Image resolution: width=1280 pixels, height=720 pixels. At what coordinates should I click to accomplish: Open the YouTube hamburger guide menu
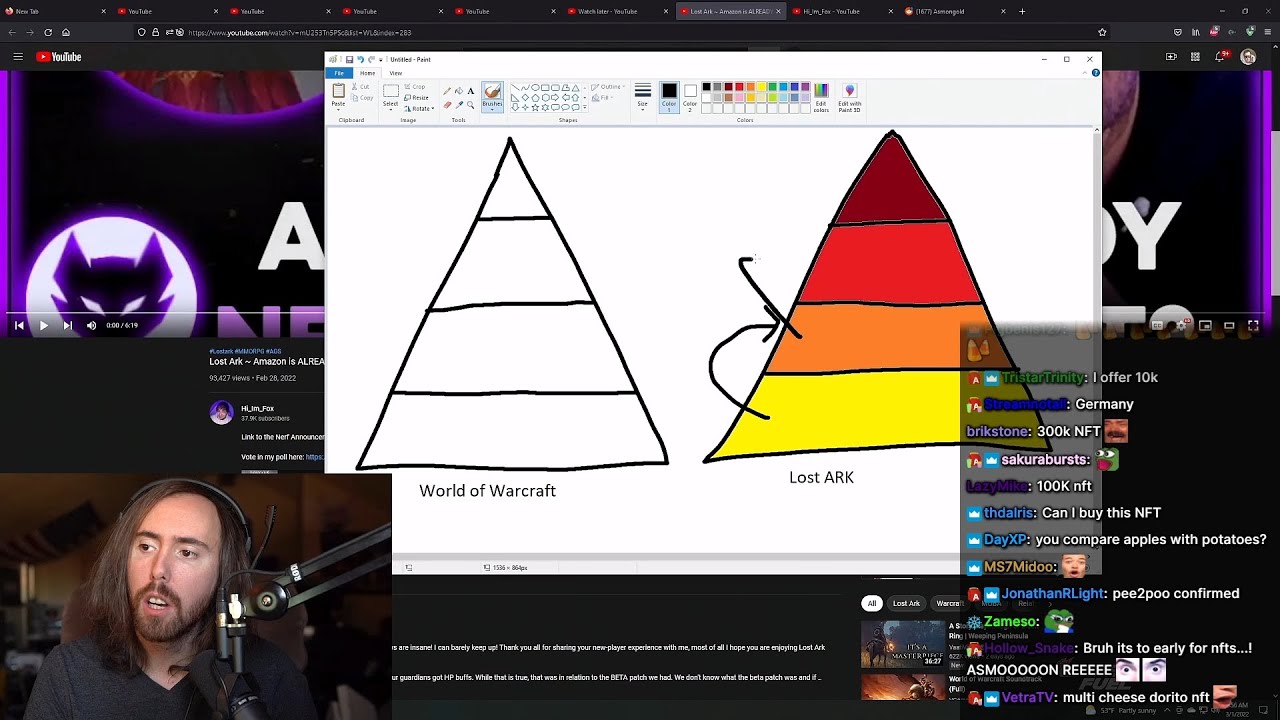[x=18, y=57]
